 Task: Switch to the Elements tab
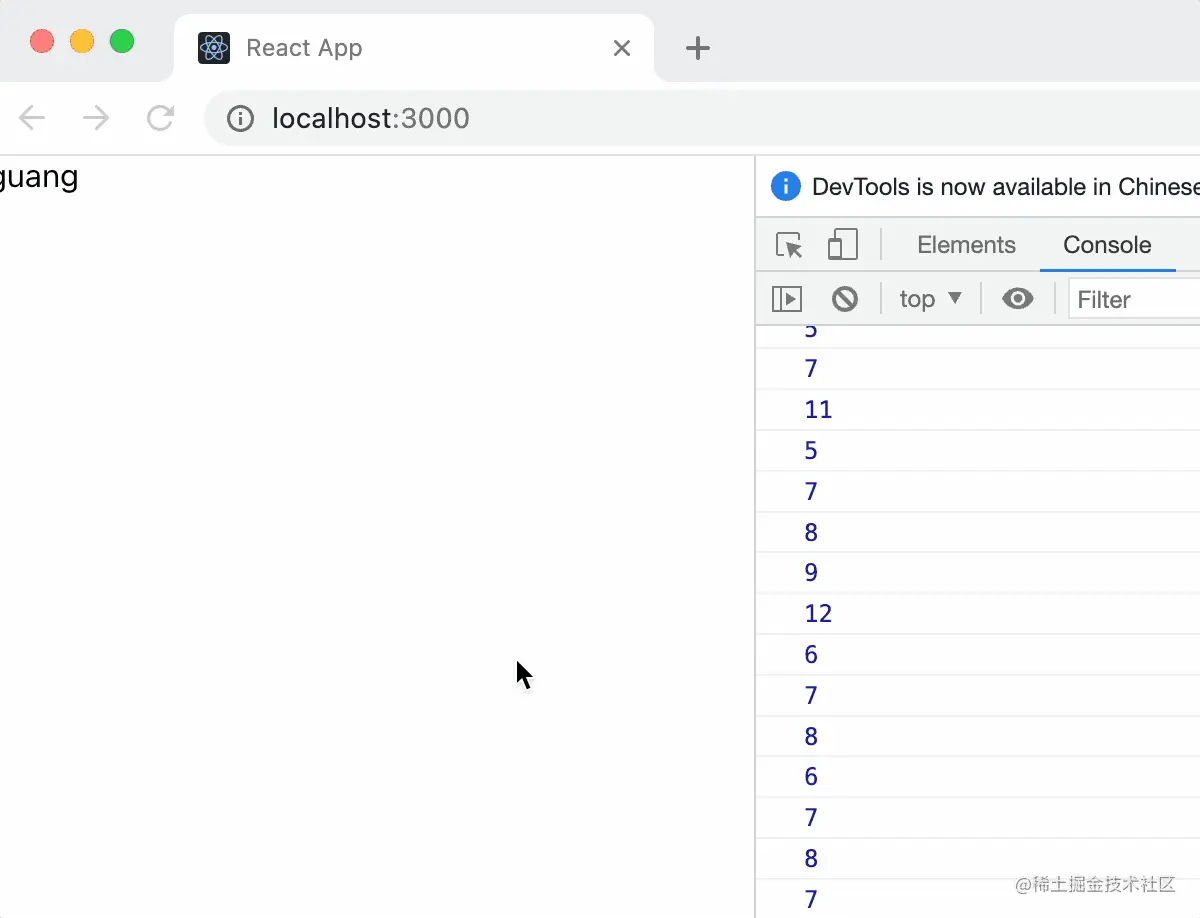[966, 245]
